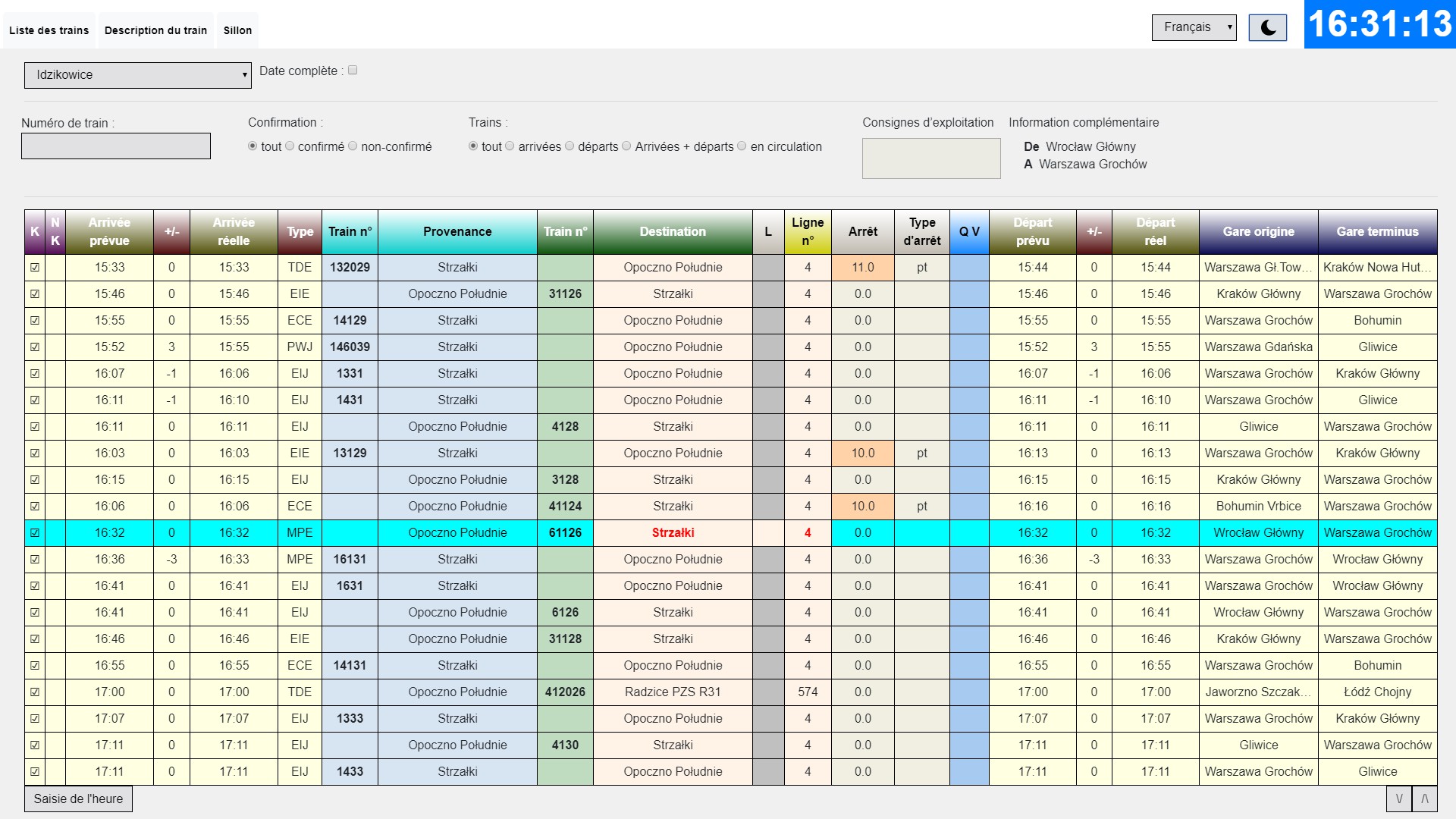Click the Arrivée prévue column header

(x=109, y=232)
